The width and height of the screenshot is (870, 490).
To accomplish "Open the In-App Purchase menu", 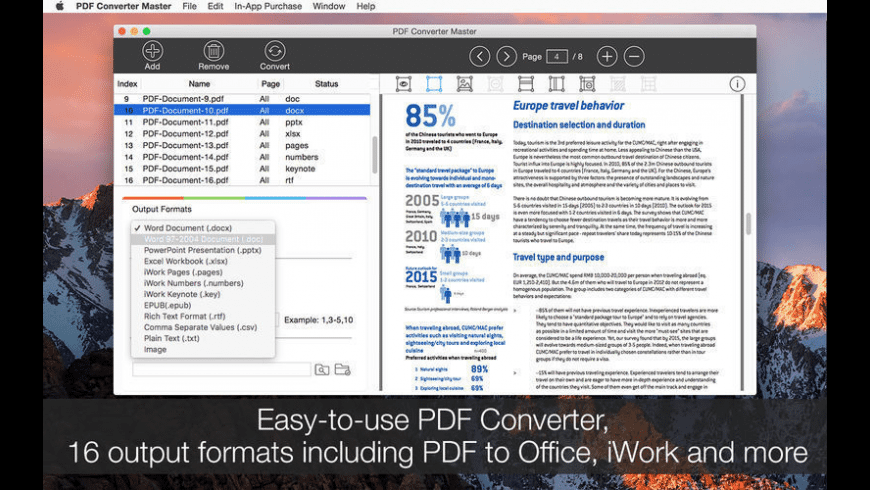I will (x=268, y=6).
